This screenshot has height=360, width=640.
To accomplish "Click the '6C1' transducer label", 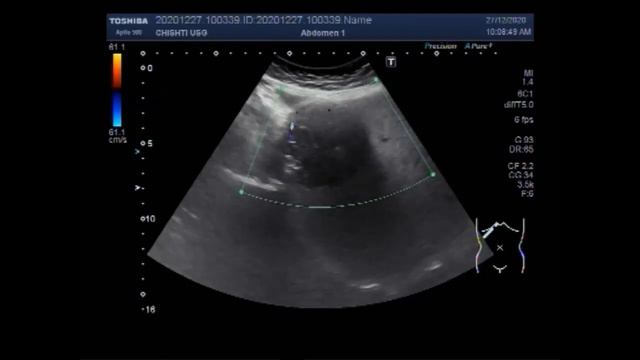I will [x=525, y=94].
